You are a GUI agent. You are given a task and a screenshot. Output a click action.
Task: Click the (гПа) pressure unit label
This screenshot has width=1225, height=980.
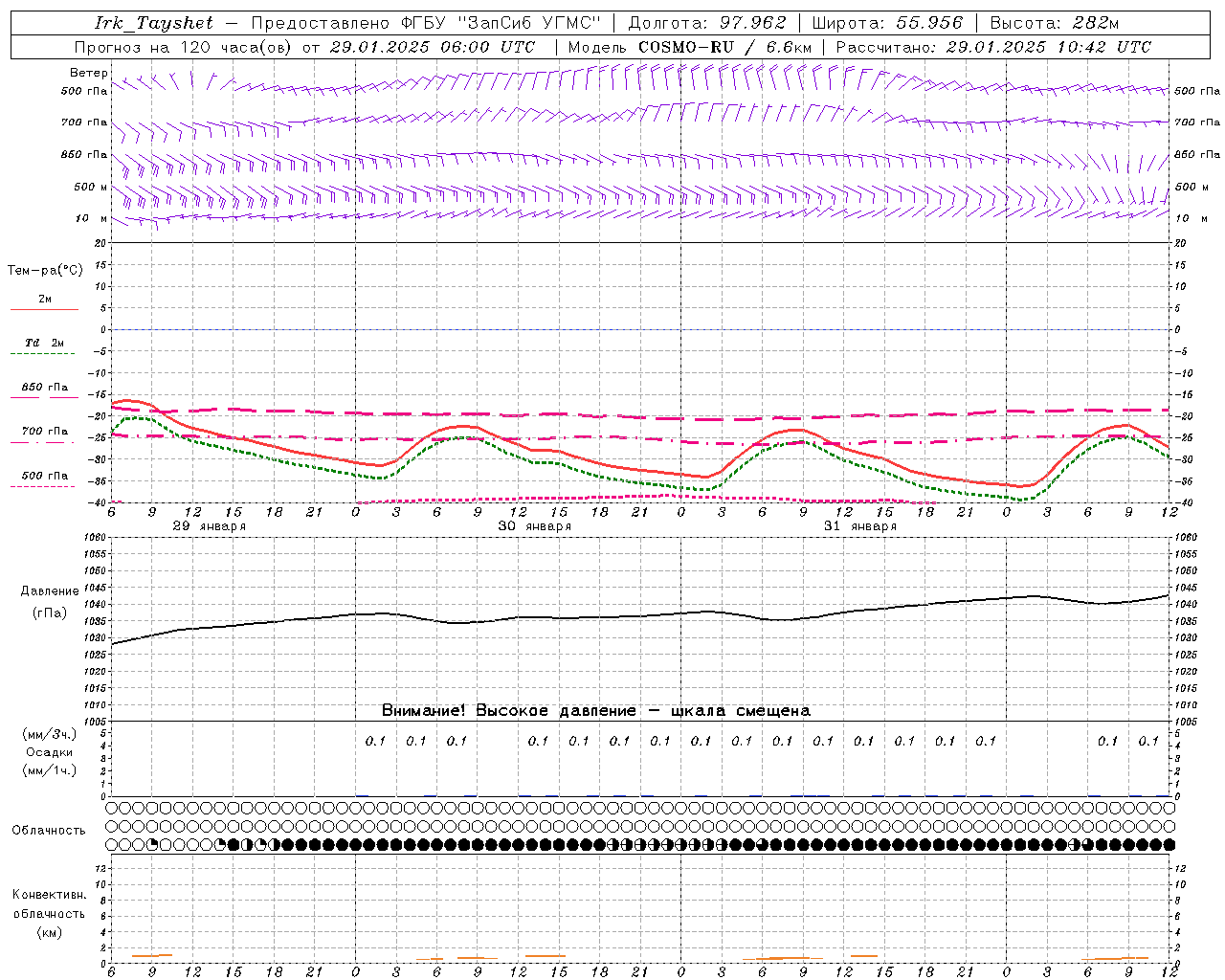click(50, 612)
